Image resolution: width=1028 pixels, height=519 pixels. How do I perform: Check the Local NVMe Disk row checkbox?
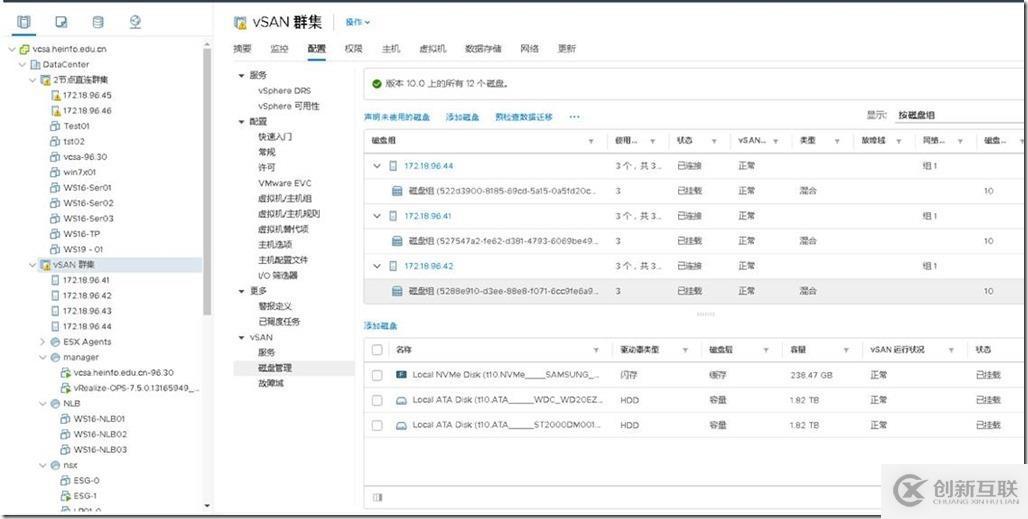pyautogui.click(x=377, y=375)
